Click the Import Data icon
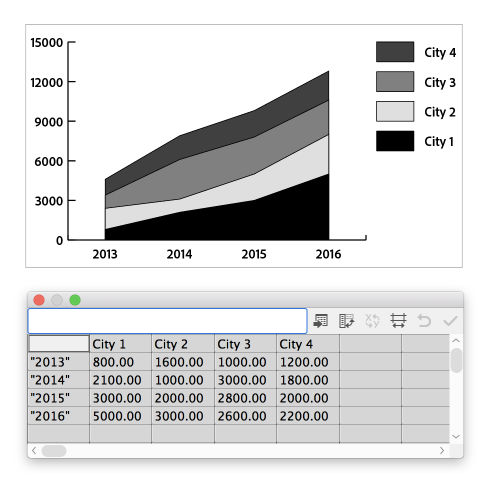 (321, 321)
